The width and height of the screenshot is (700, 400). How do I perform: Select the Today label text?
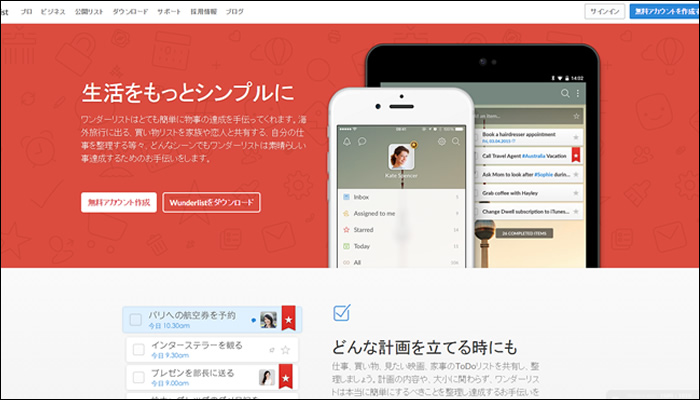tap(362, 246)
